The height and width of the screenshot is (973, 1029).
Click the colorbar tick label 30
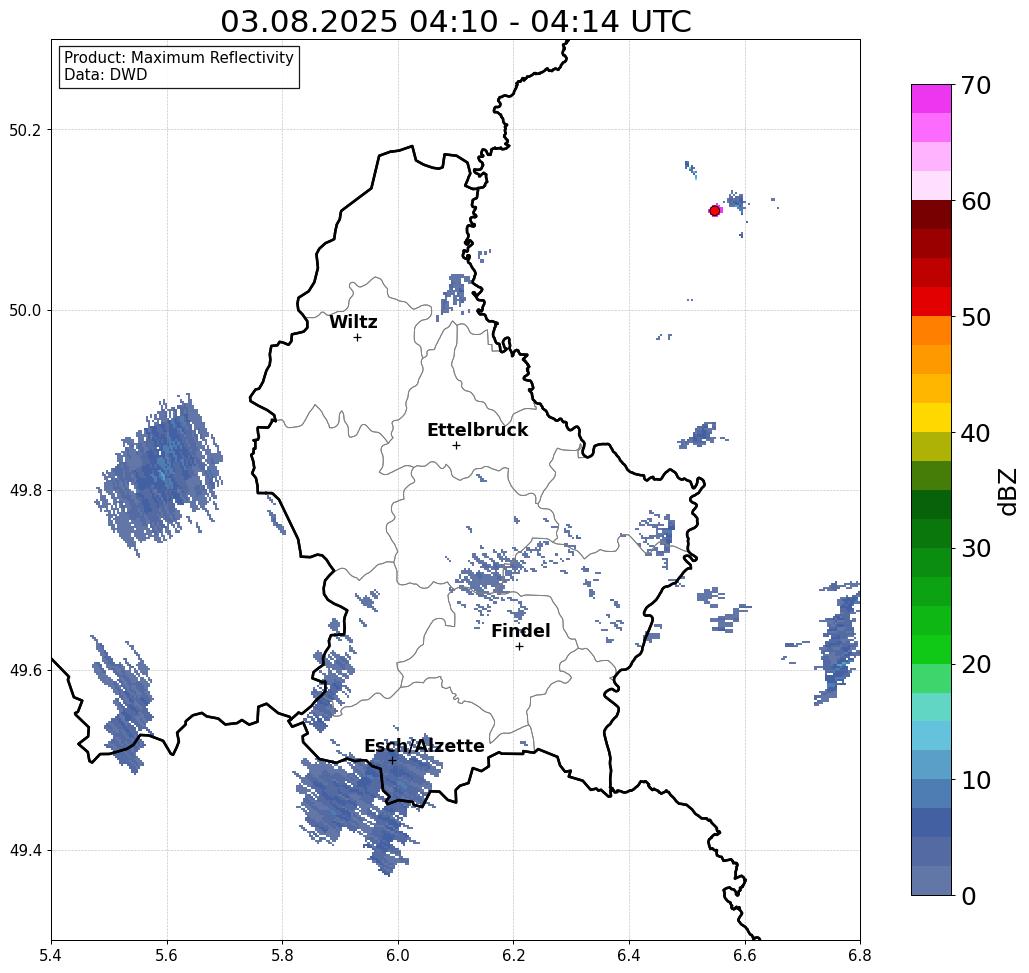click(x=975, y=548)
